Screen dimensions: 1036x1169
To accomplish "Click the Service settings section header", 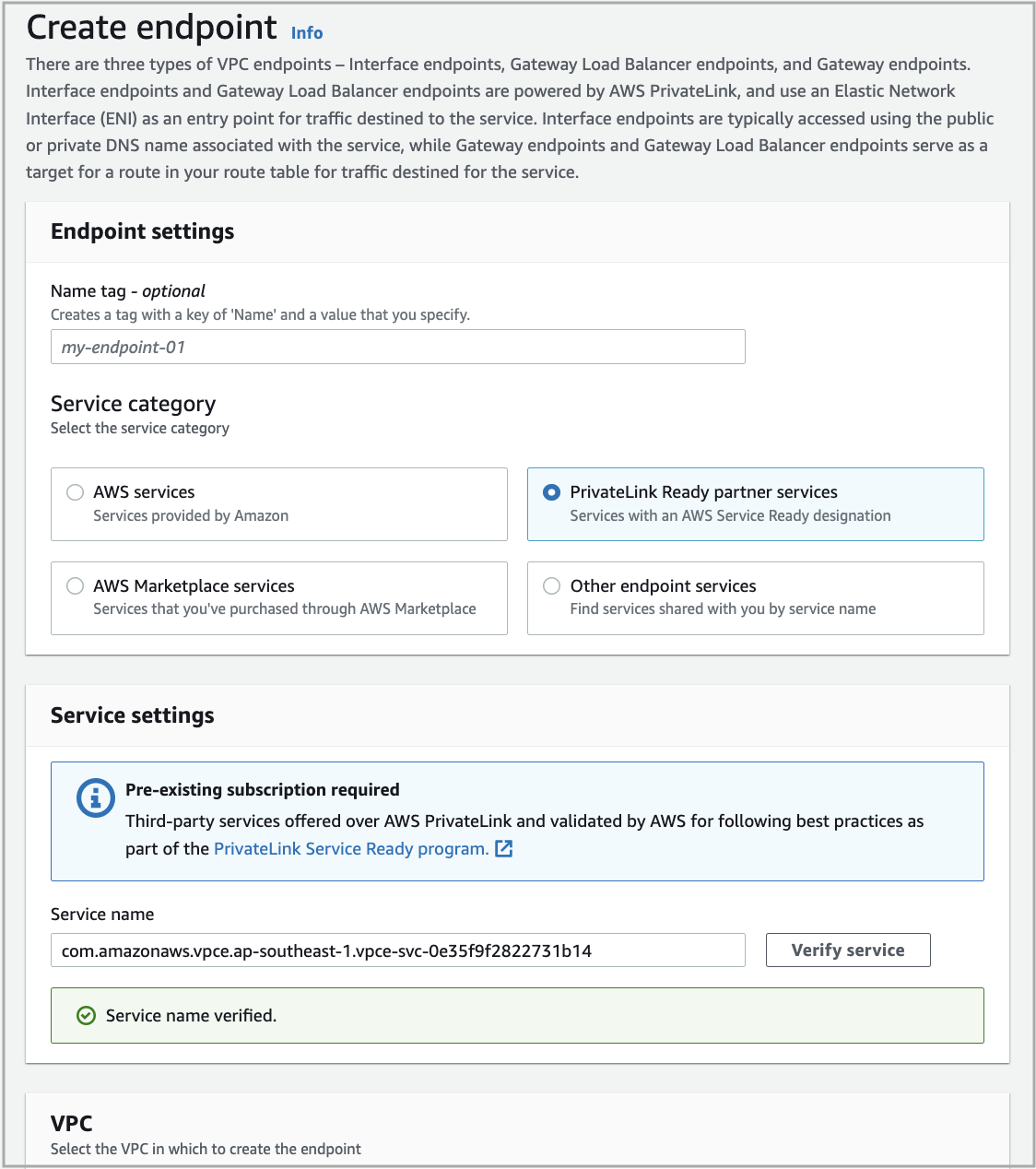I will click(132, 715).
